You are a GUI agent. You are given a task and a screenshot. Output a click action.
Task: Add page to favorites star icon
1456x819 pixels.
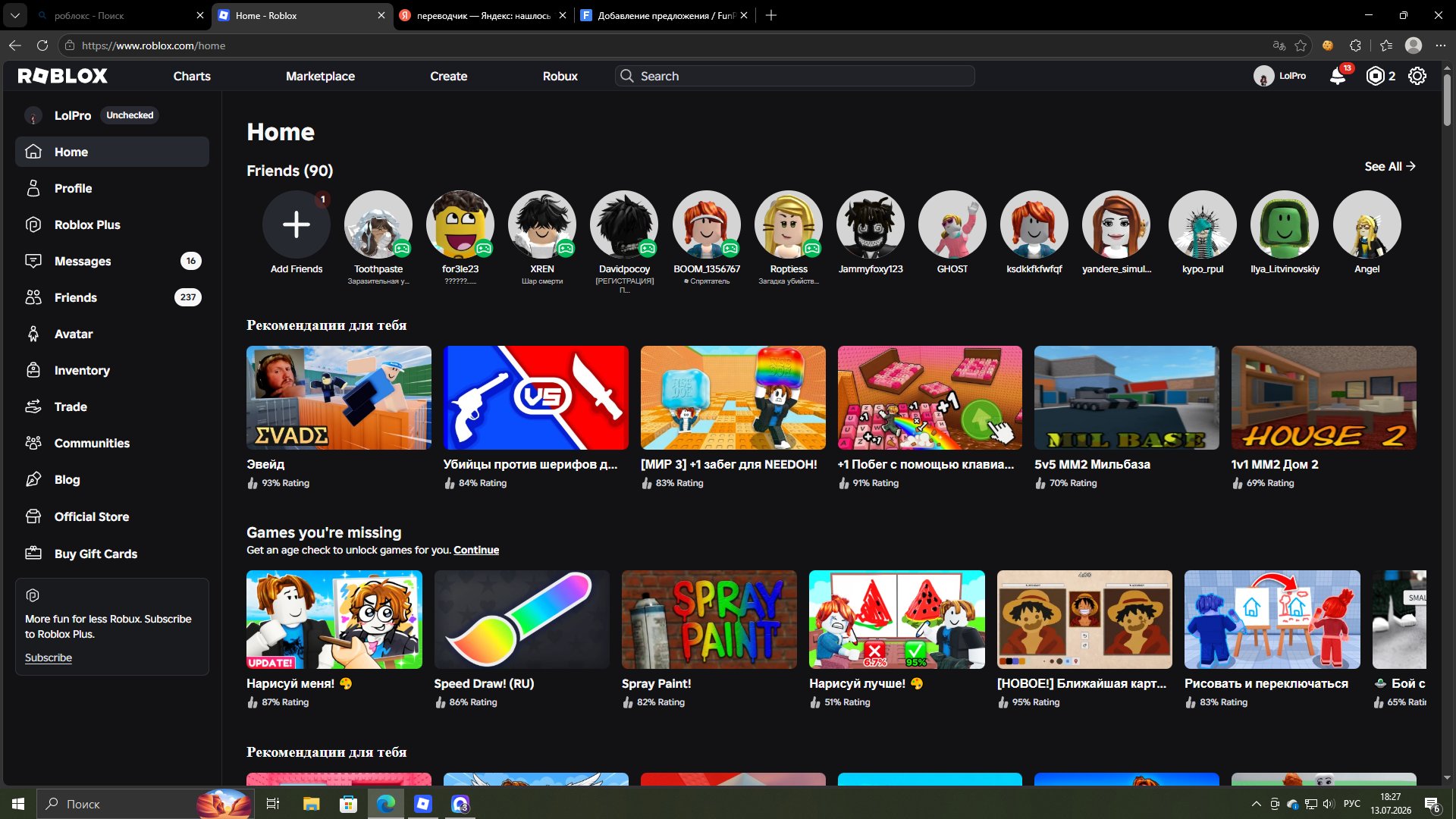click(1301, 45)
